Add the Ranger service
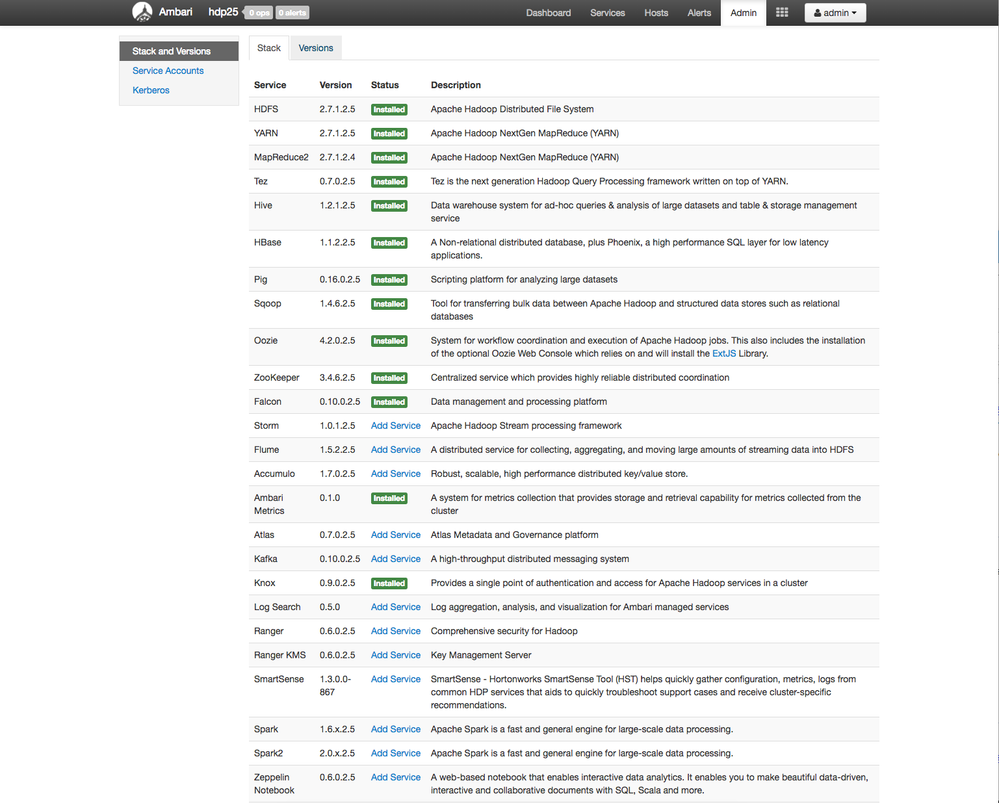999x803 pixels. click(396, 631)
